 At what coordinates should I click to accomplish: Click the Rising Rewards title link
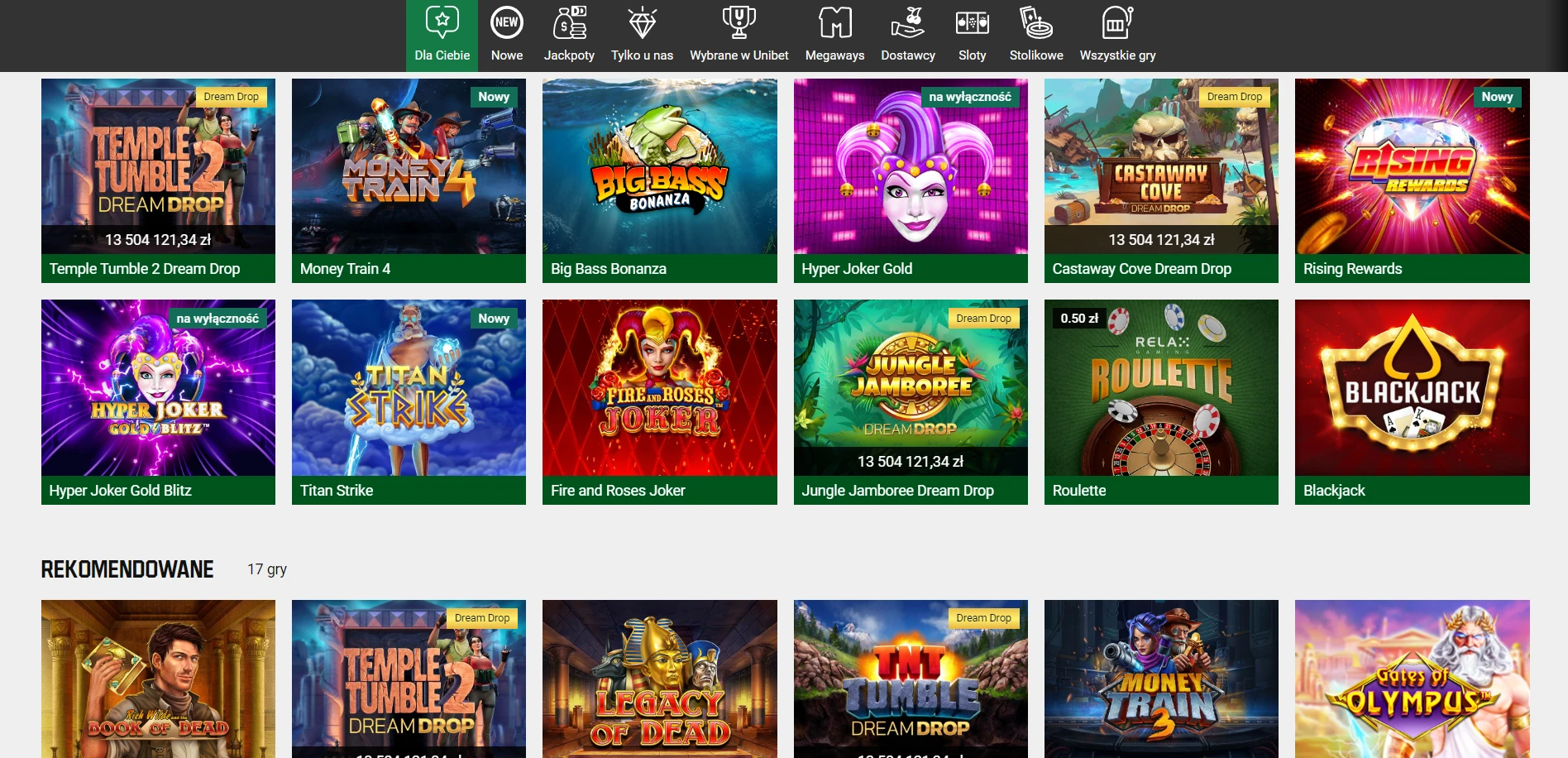(1352, 269)
